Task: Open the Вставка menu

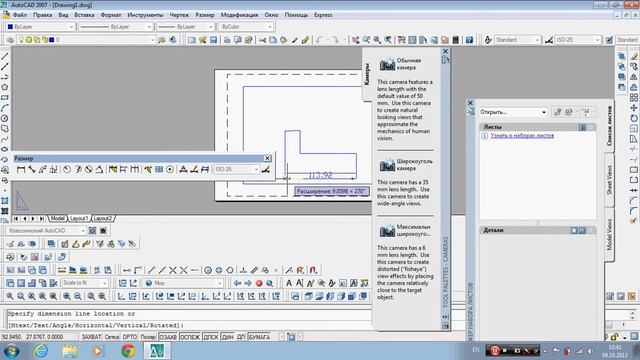Action: (x=84, y=15)
